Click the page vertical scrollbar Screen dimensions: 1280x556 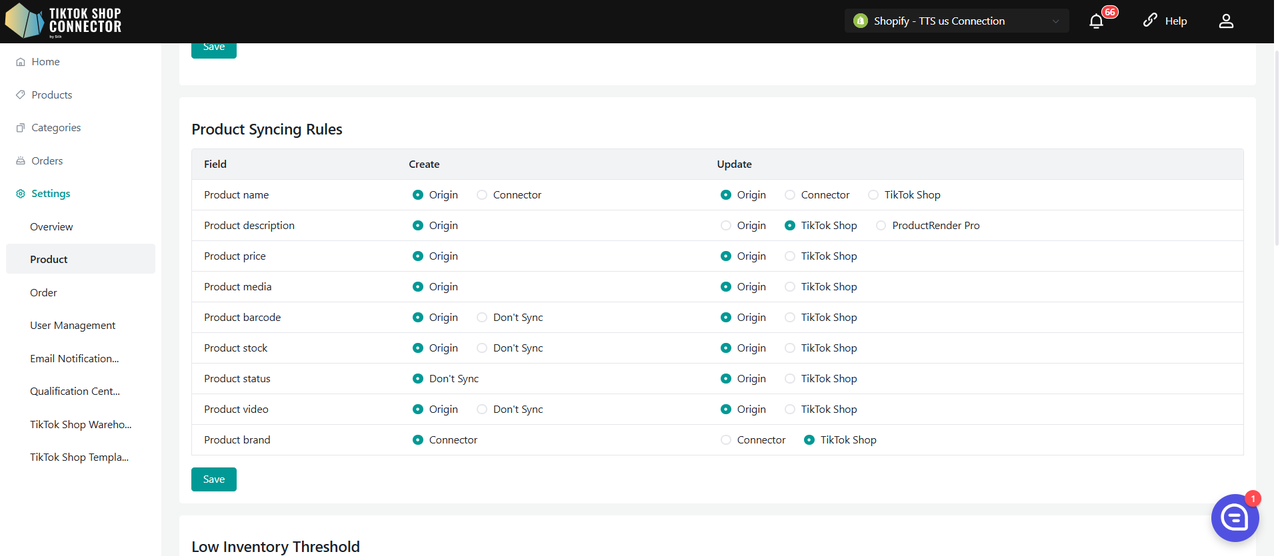point(1274,150)
